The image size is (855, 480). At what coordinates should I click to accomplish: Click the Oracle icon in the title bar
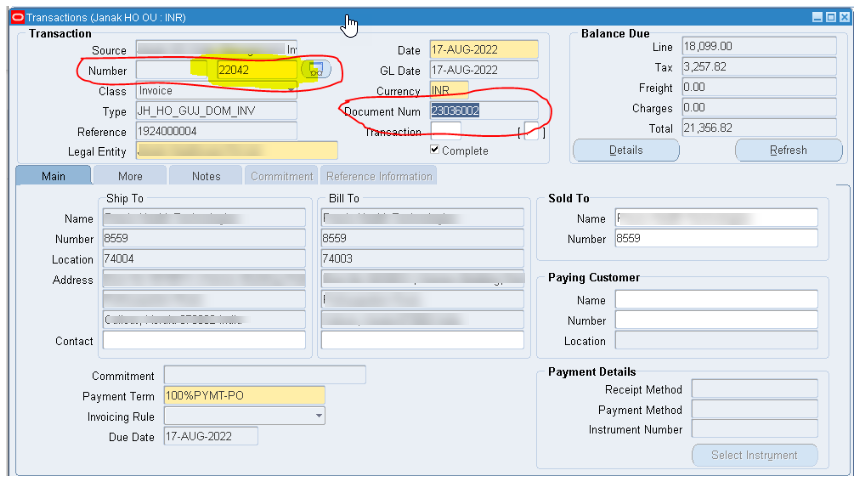tap(17, 17)
